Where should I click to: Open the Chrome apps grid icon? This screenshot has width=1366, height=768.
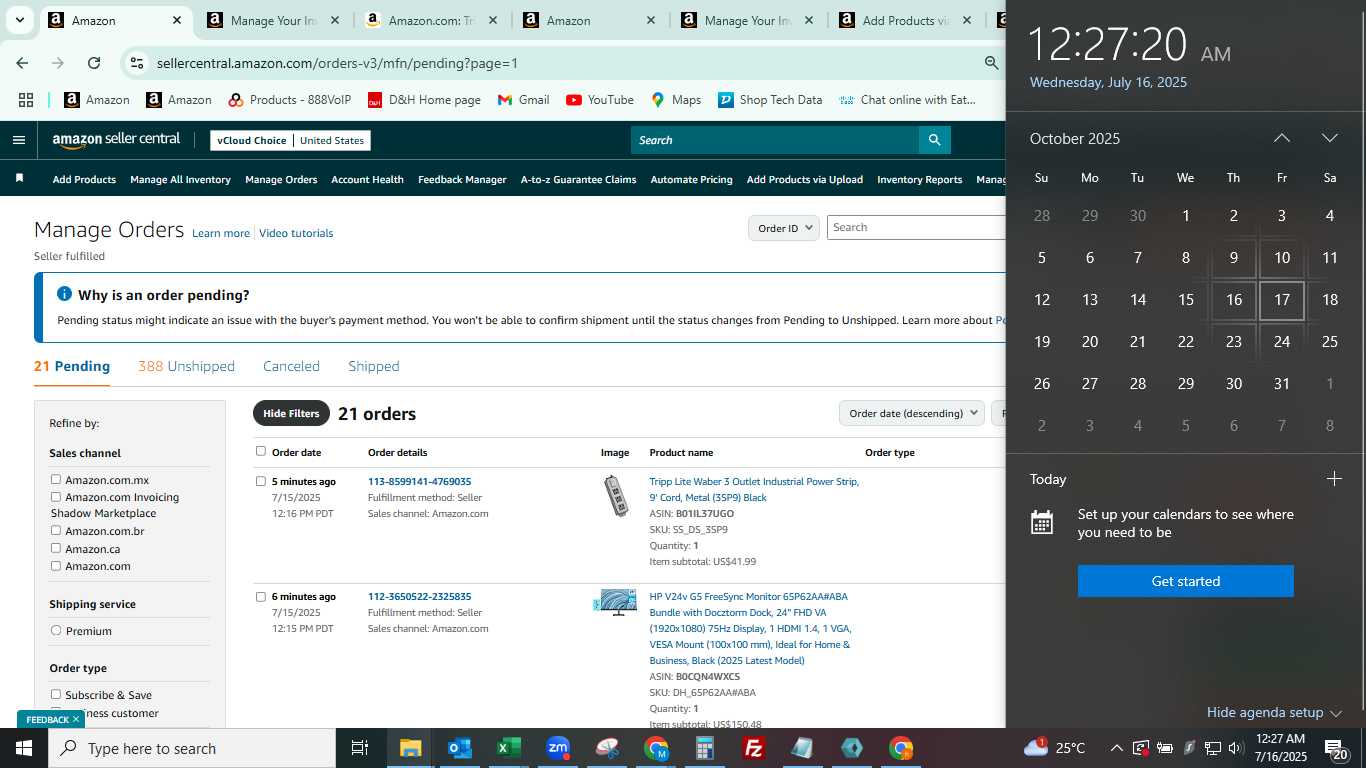tap(26, 100)
